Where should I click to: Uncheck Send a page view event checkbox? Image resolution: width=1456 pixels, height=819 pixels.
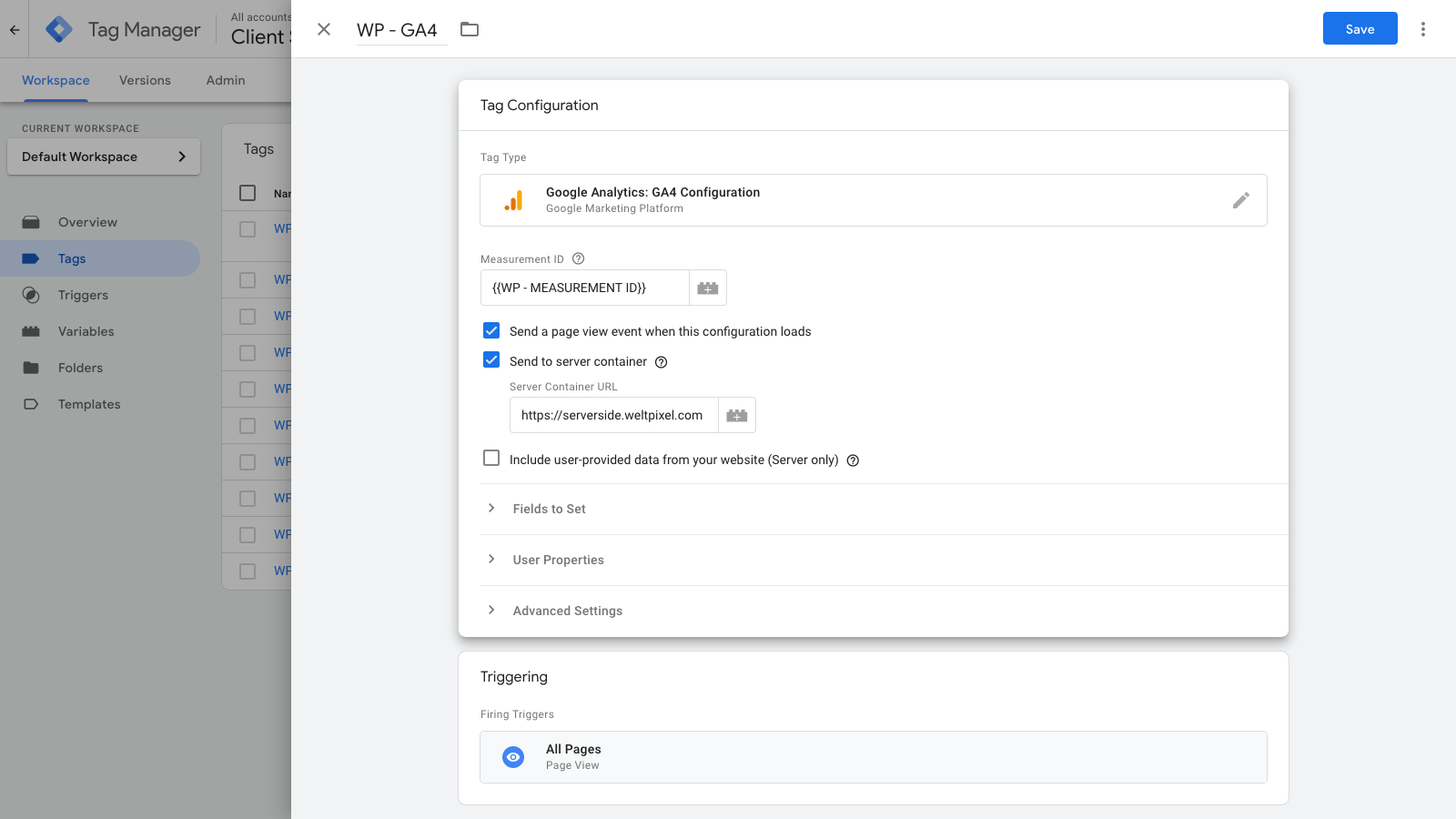click(491, 330)
